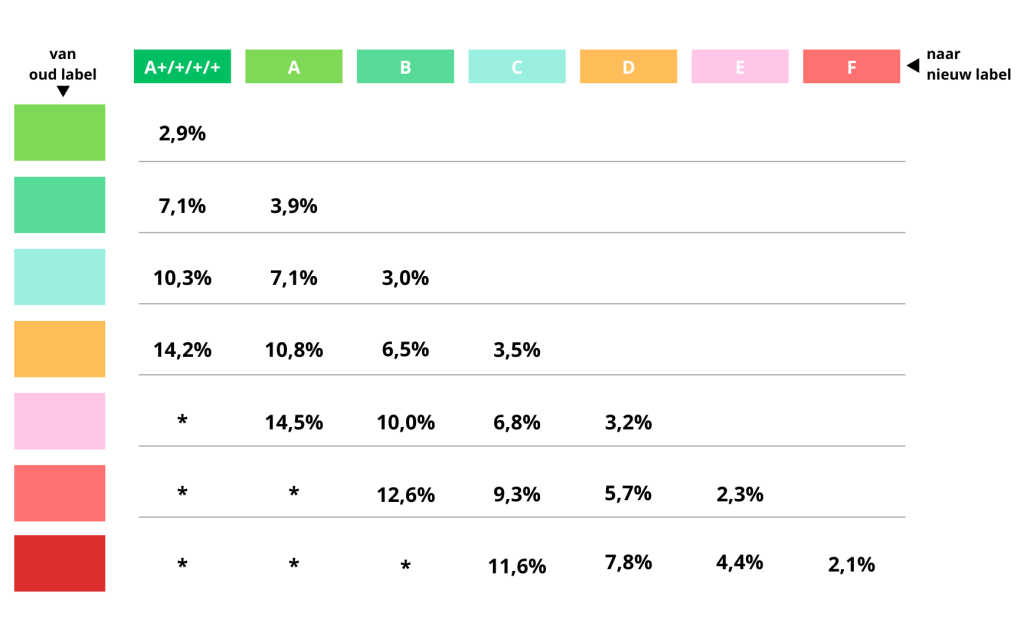Click the 2,1% value under F
Image resolution: width=1024 pixels, height=637 pixels.
(x=851, y=565)
